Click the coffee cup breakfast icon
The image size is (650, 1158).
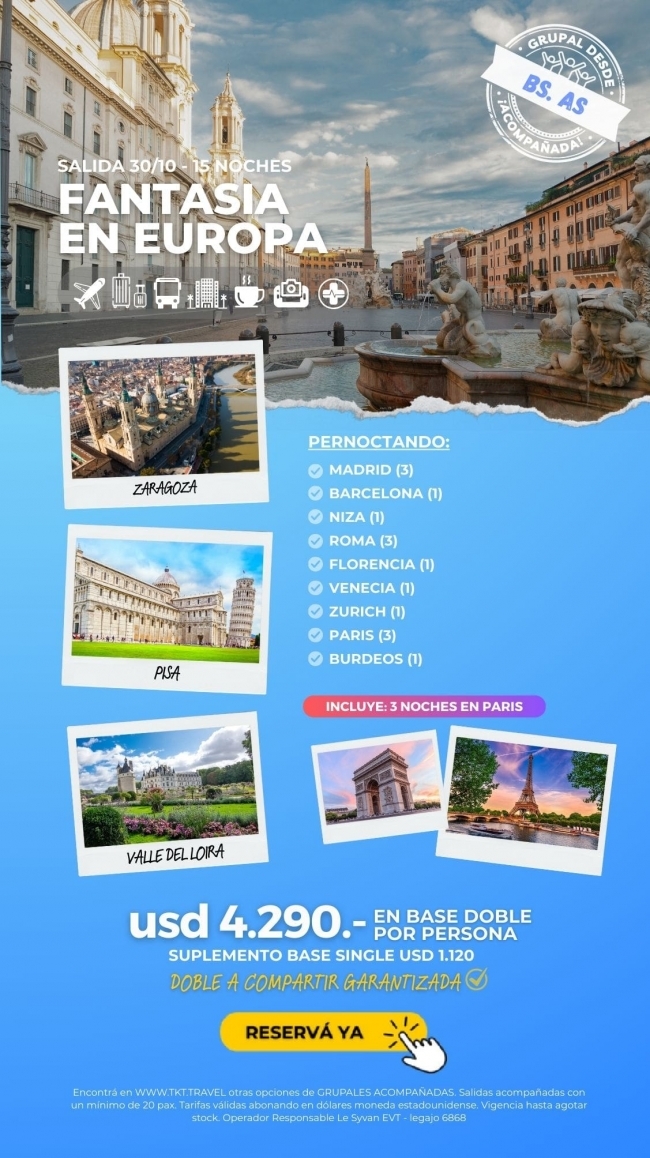[x=249, y=294]
